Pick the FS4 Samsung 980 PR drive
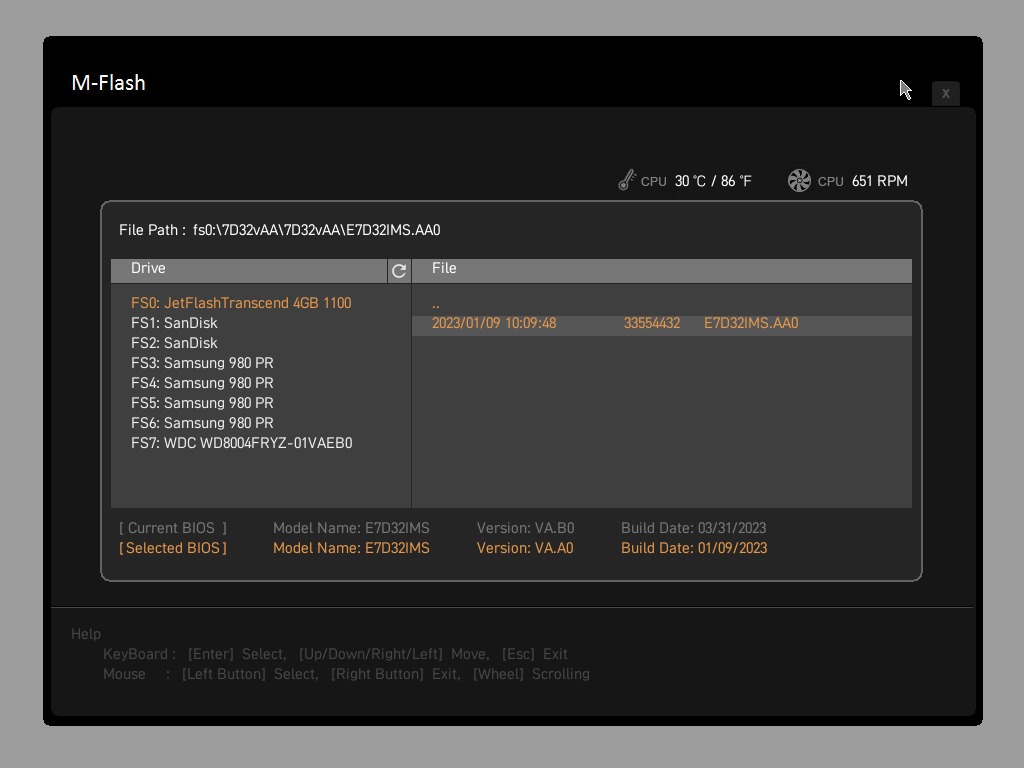The width and height of the screenshot is (1024, 768). (x=202, y=383)
